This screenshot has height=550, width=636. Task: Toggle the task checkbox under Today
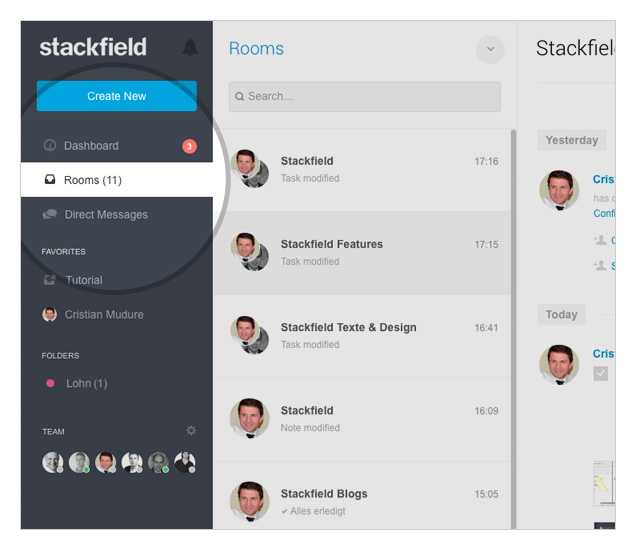[x=601, y=374]
